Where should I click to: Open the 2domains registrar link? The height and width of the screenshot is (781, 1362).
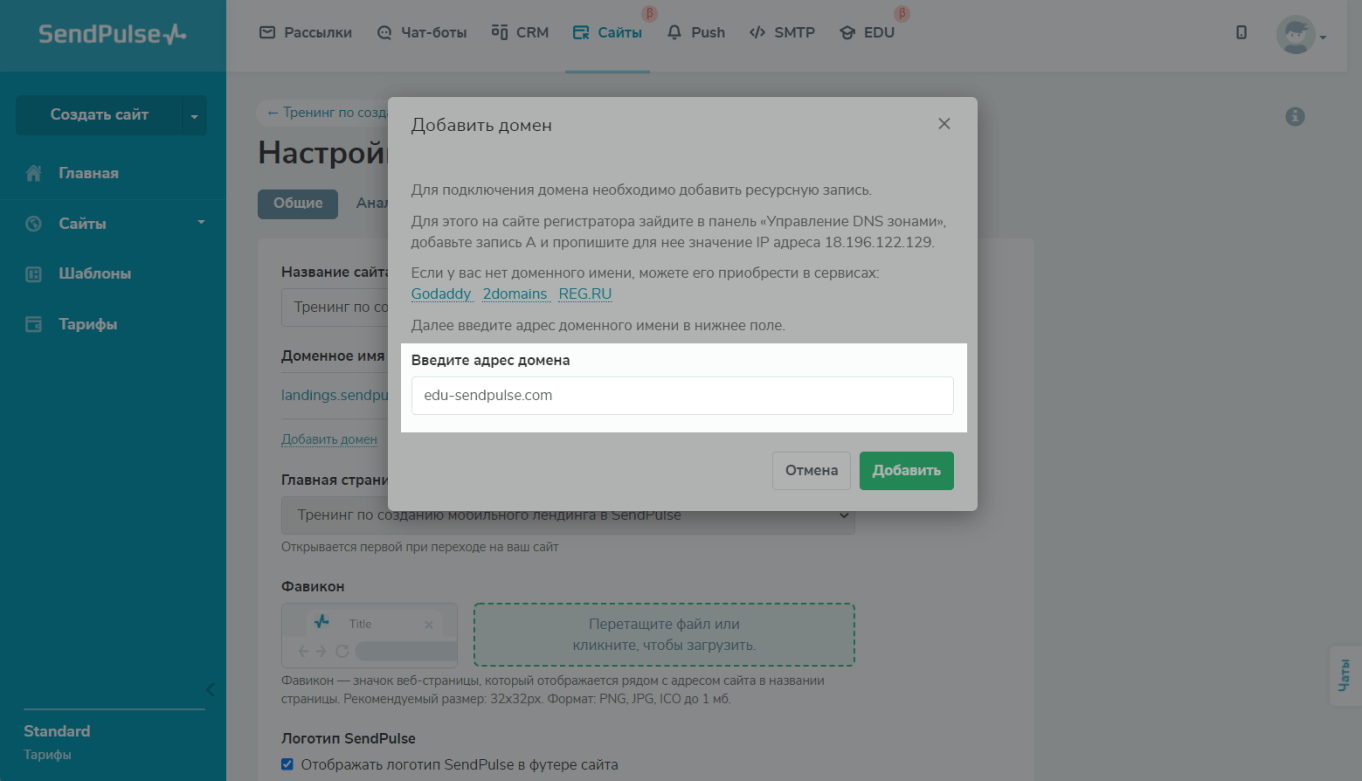pos(515,294)
